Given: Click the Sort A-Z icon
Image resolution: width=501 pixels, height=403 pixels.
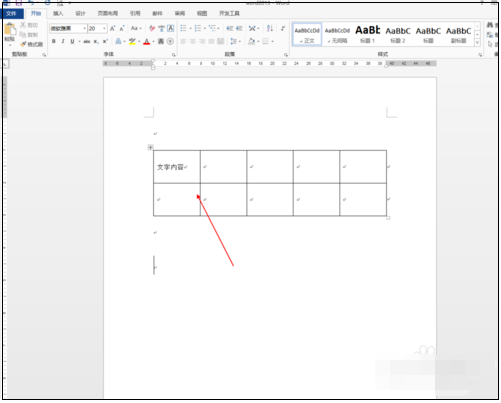Looking at the screenshot, I should (270, 28).
